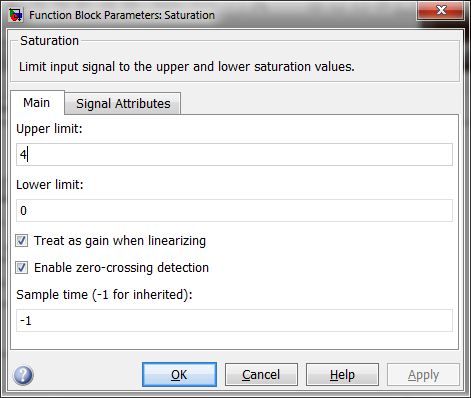Image resolution: width=471 pixels, height=398 pixels.
Task: Click the 'Enable zero-crossing detection' label text
Action: [x=121, y=268]
